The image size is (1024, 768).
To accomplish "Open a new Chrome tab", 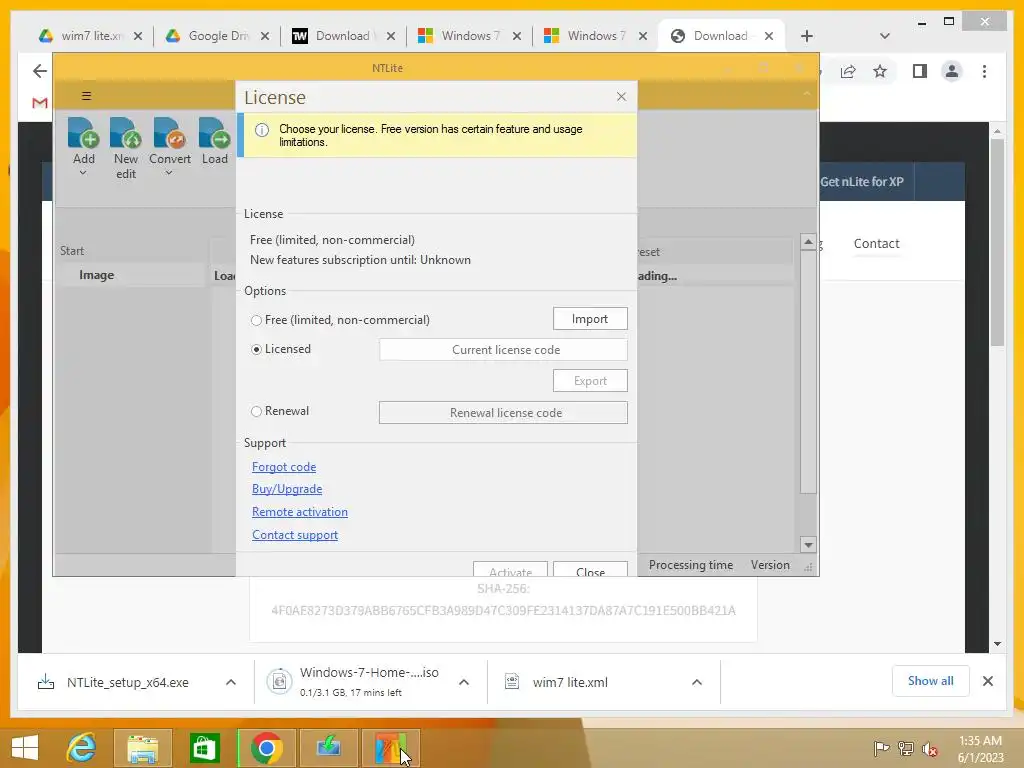I will 807,36.
